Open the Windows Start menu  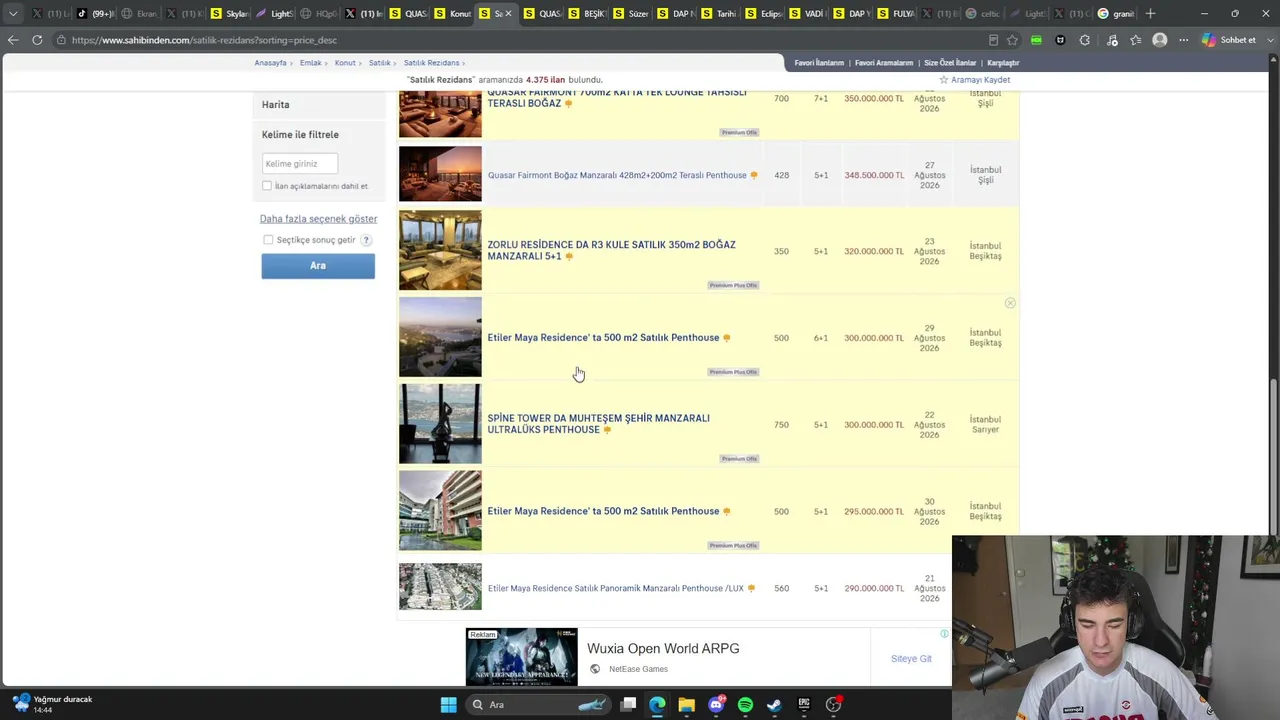(x=448, y=705)
